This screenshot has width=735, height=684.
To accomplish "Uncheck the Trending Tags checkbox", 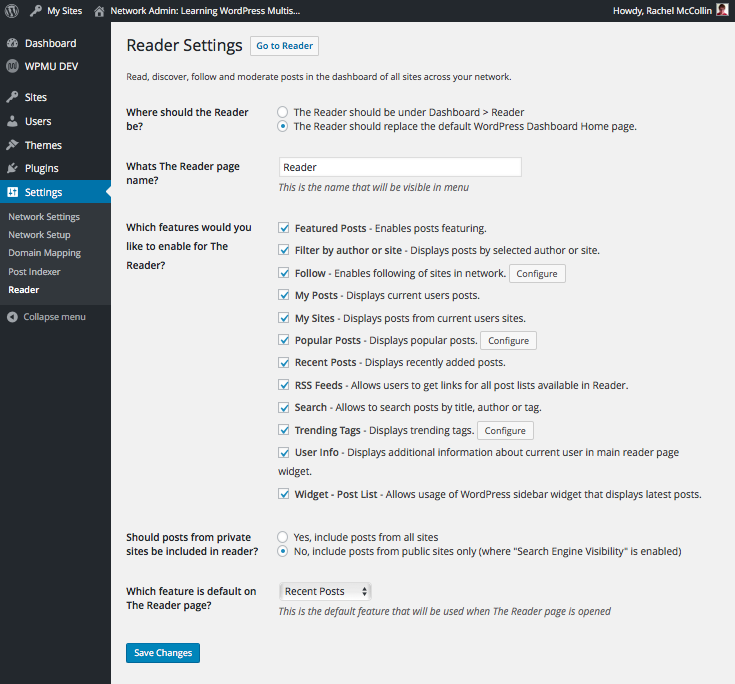I will click(284, 430).
